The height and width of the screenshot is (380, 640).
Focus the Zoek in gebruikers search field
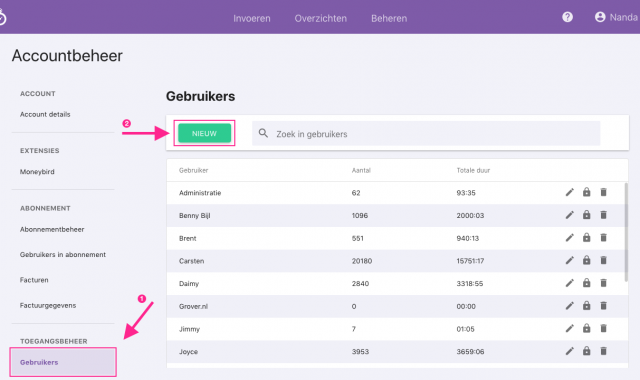pyautogui.click(x=426, y=133)
